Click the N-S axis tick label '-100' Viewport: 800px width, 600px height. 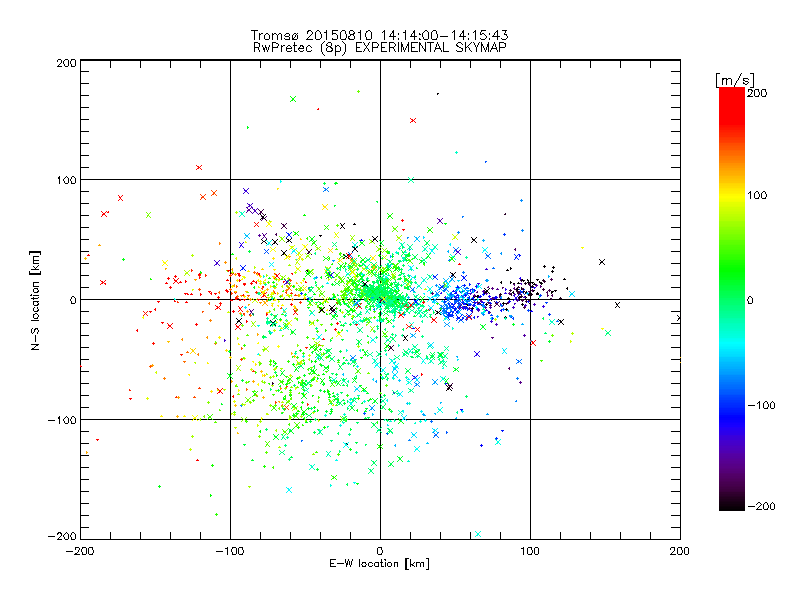coord(62,420)
